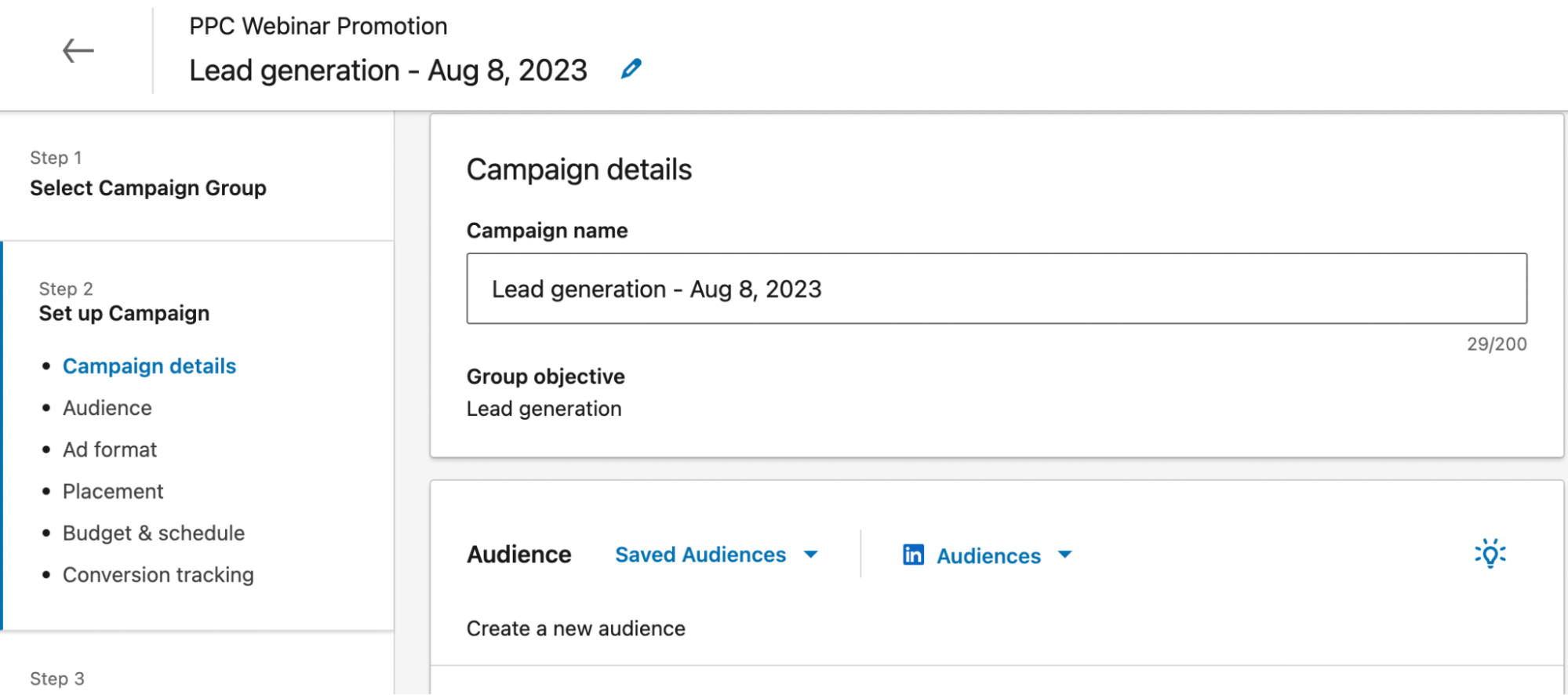Open the Ad format section link
The height and width of the screenshot is (695, 1568).
(x=110, y=449)
